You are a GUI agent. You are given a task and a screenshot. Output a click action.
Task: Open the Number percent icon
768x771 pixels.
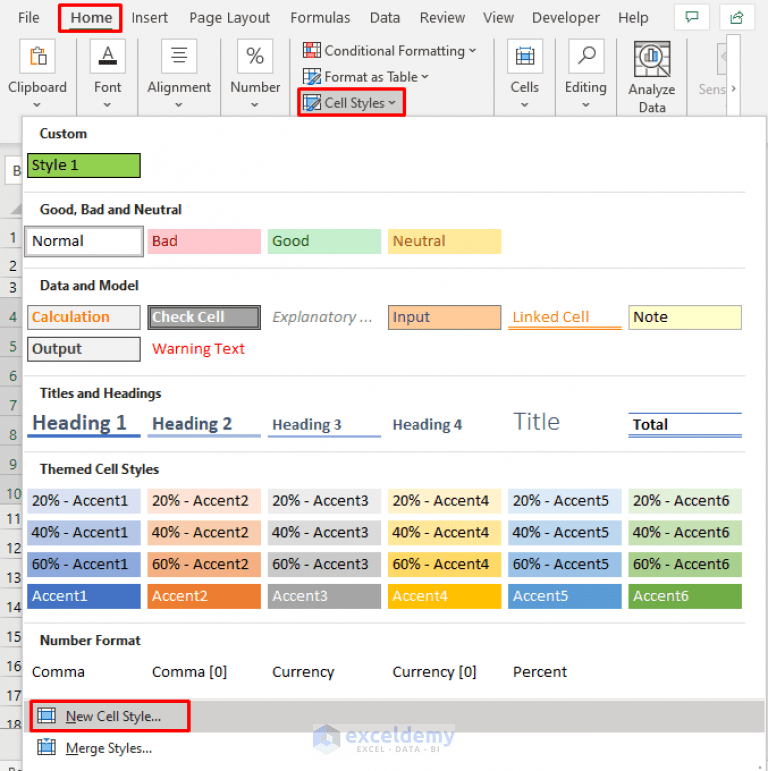pyautogui.click(x=255, y=57)
